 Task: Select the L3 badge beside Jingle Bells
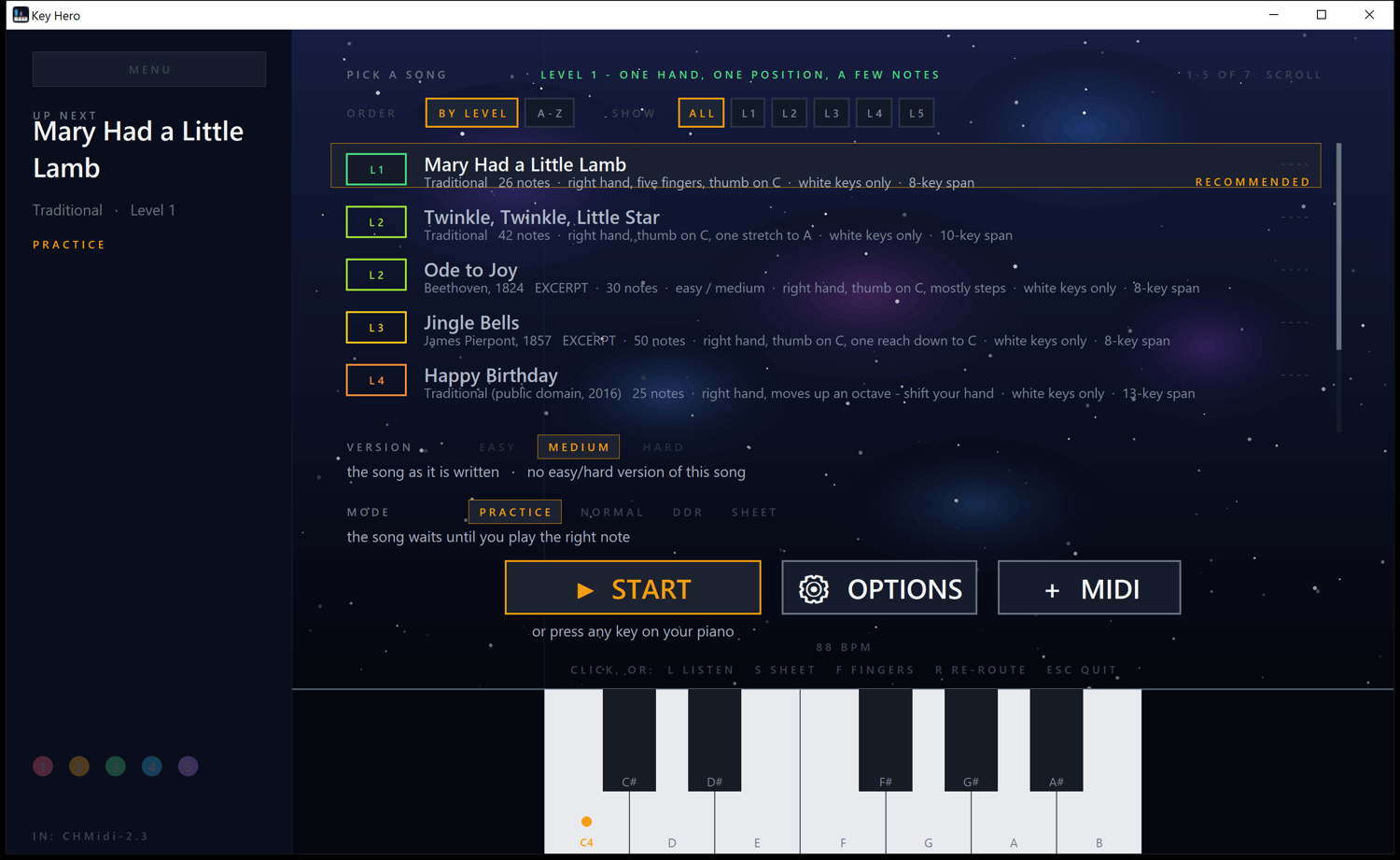coord(376,328)
